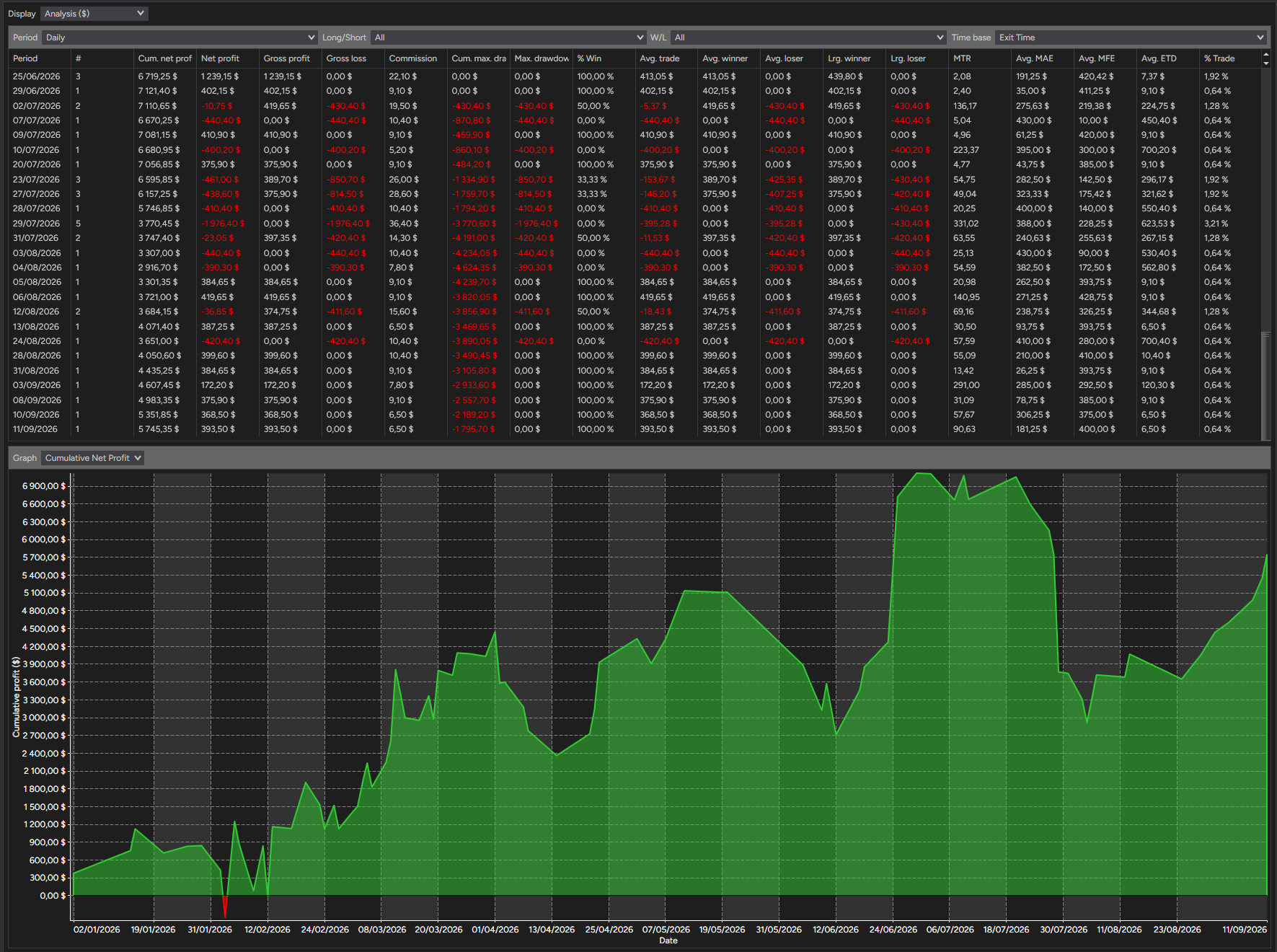The height and width of the screenshot is (952, 1277).
Task: Click the table vertical scrollbar thumb
Action: [1265, 385]
